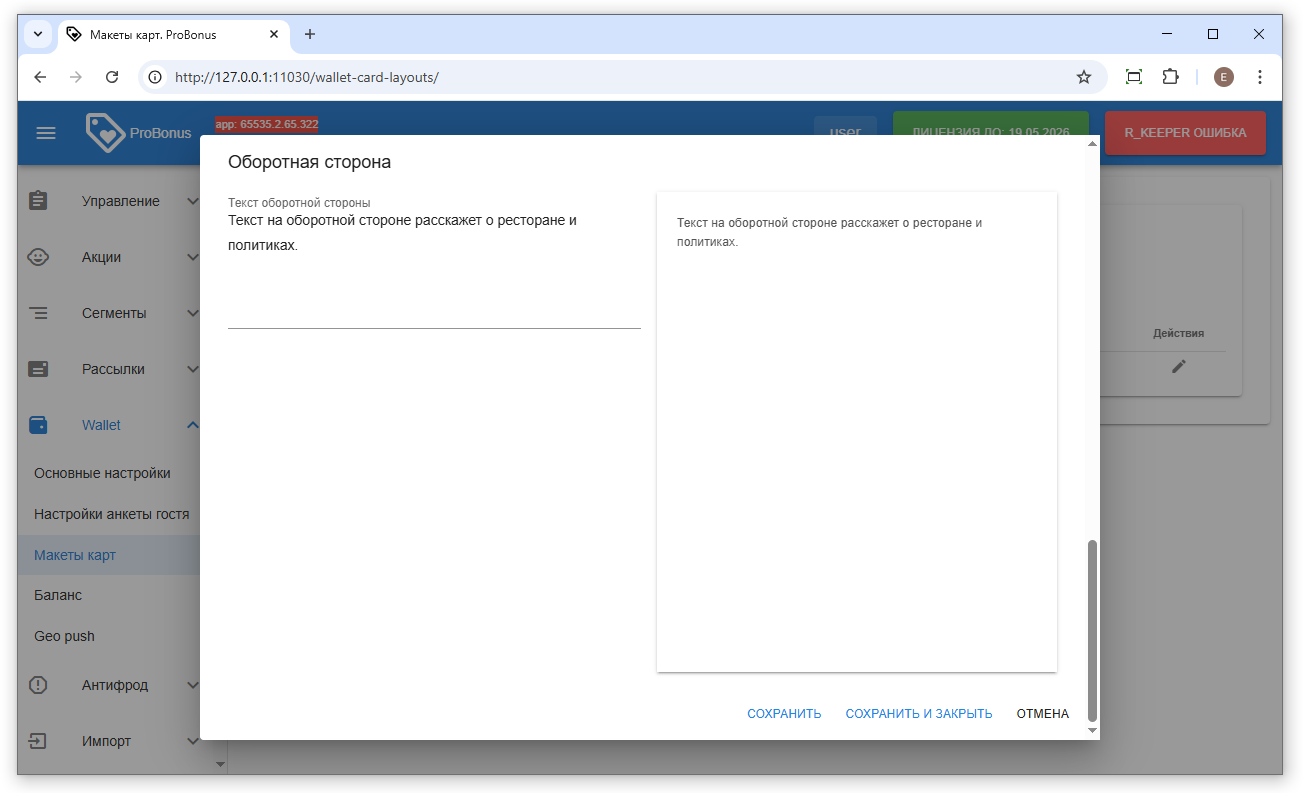Click the Отмена button
Viewport: 1303px width, 793px height.
pyautogui.click(x=1042, y=714)
